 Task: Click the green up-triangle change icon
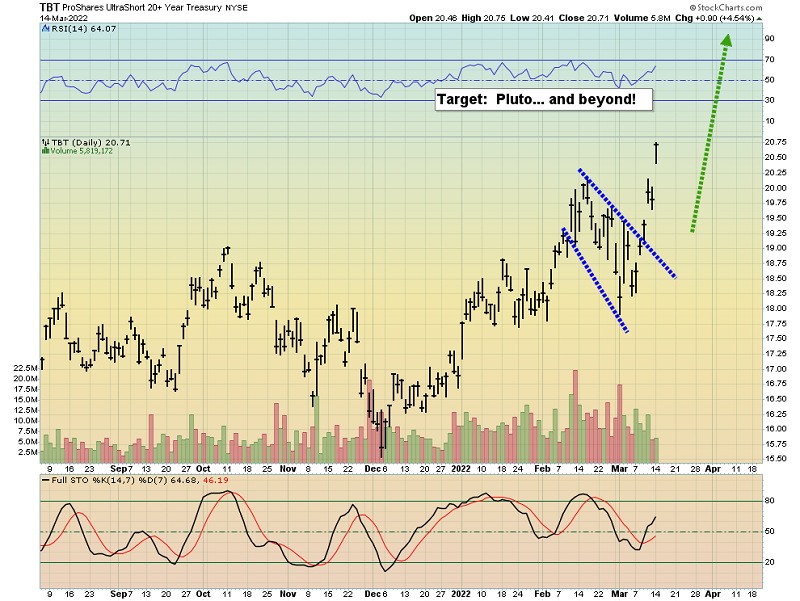(x=759, y=19)
